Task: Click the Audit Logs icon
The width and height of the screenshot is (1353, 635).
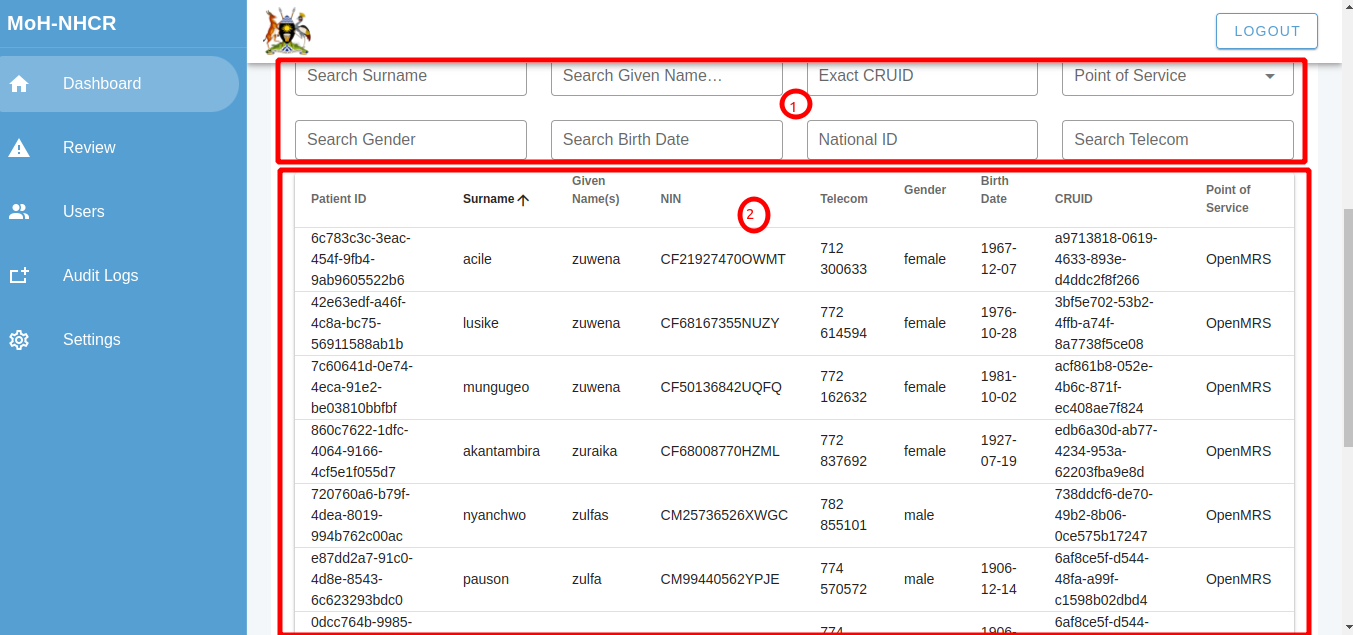Action: [x=19, y=276]
